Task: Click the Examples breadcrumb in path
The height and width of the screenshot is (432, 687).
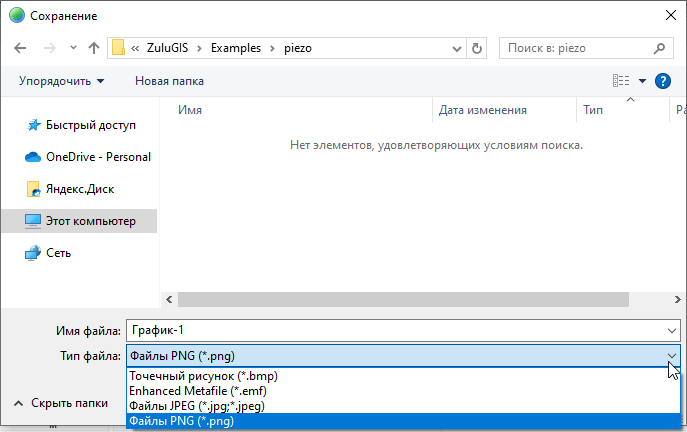Action: pos(233,47)
